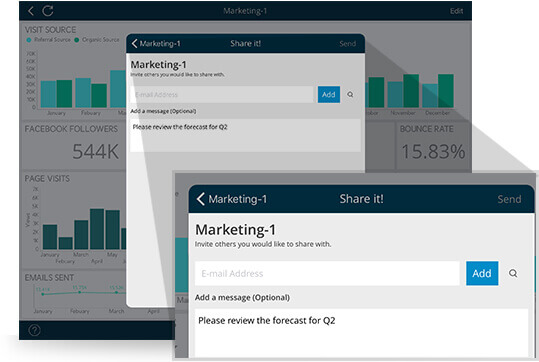Click Send in the small share dialog

pyautogui.click(x=347, y=44)
